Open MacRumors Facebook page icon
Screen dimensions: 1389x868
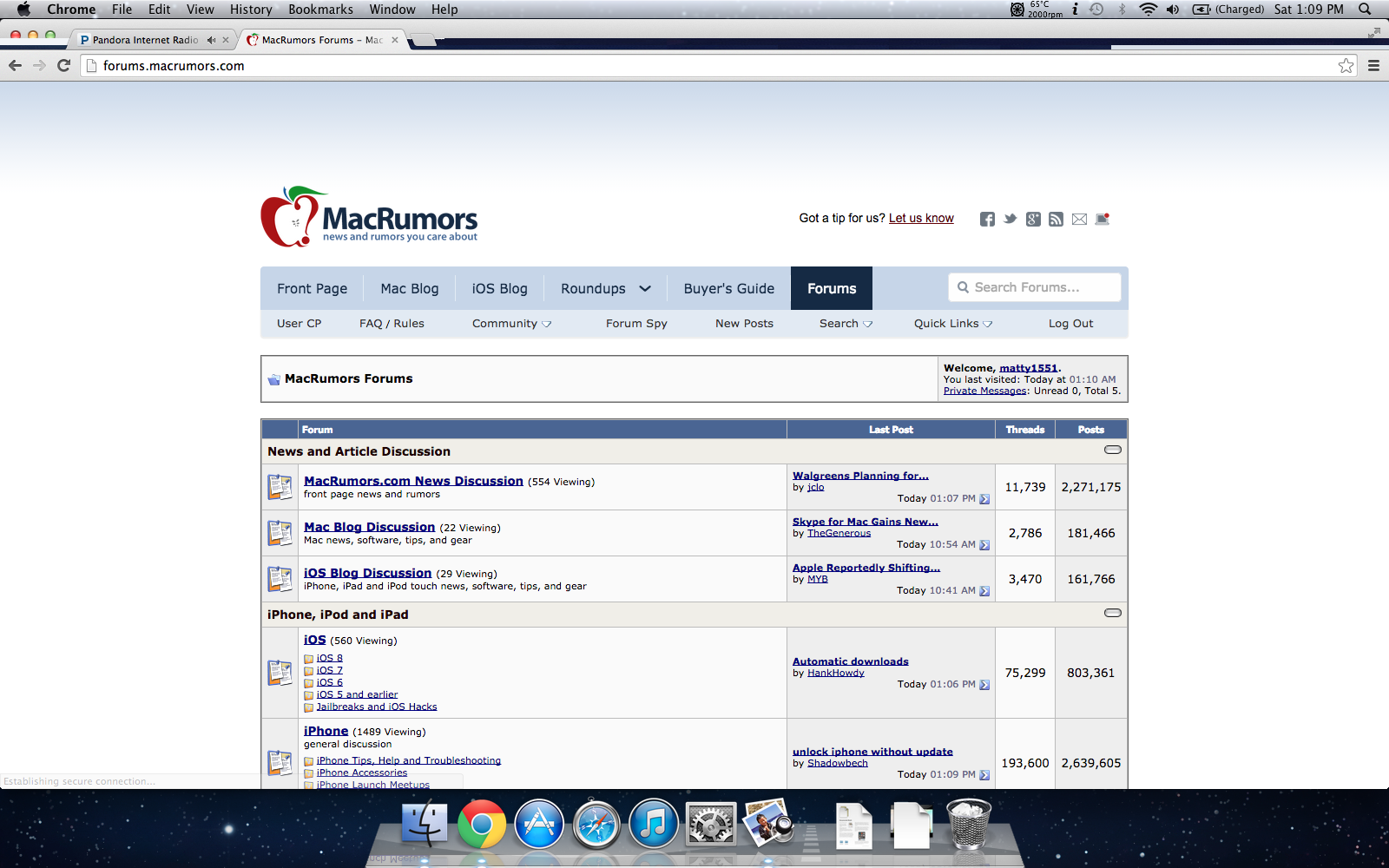[x=987, y=219]
